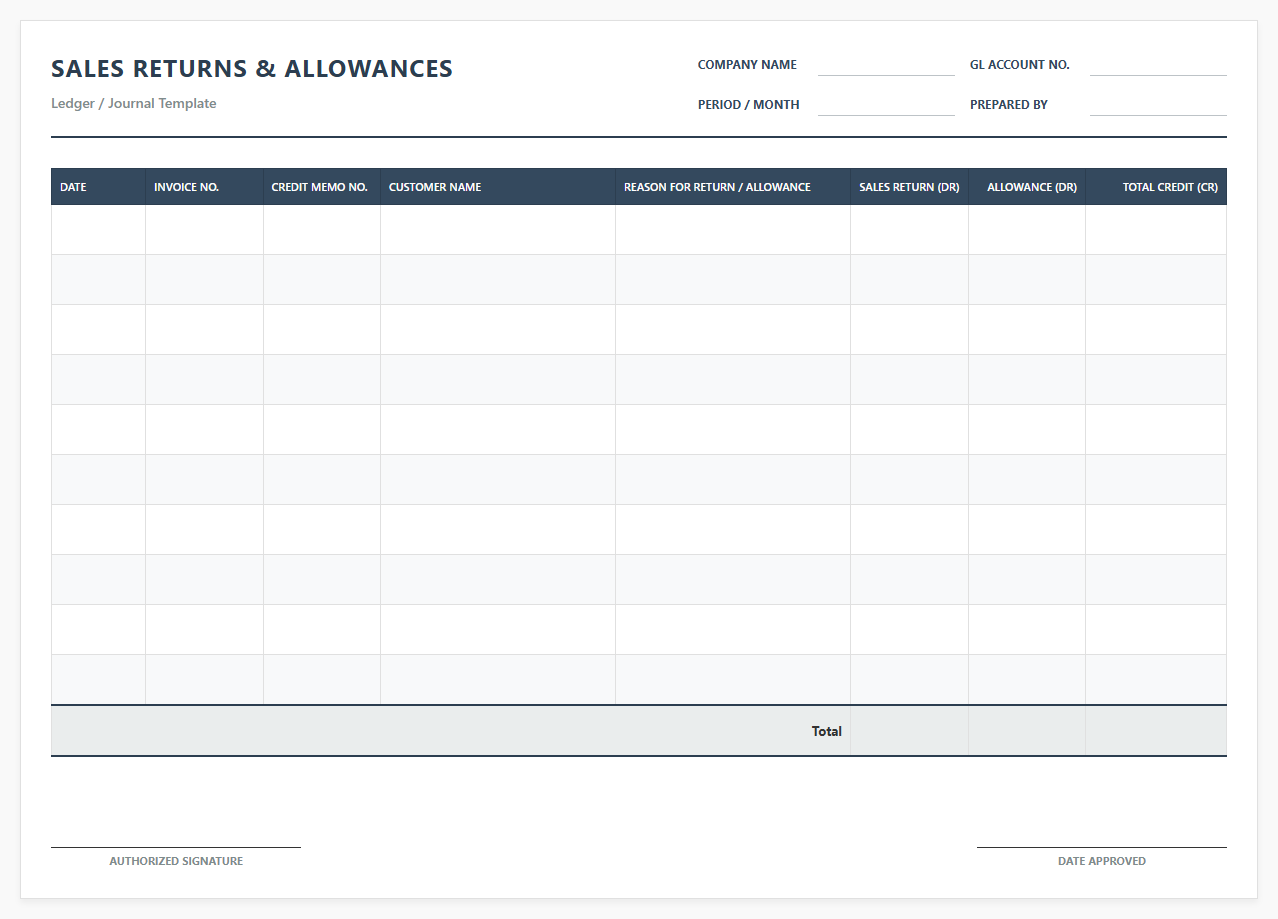Click the Period / Month input line
This screenshot has width=1278, height=919.
pos(886,106)
